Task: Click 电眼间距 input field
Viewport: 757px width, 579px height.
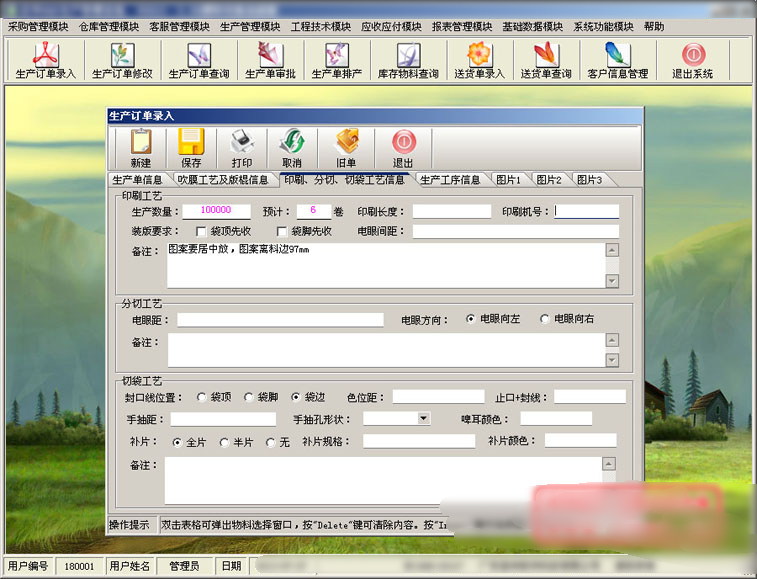Action: [x=516, y=231]
